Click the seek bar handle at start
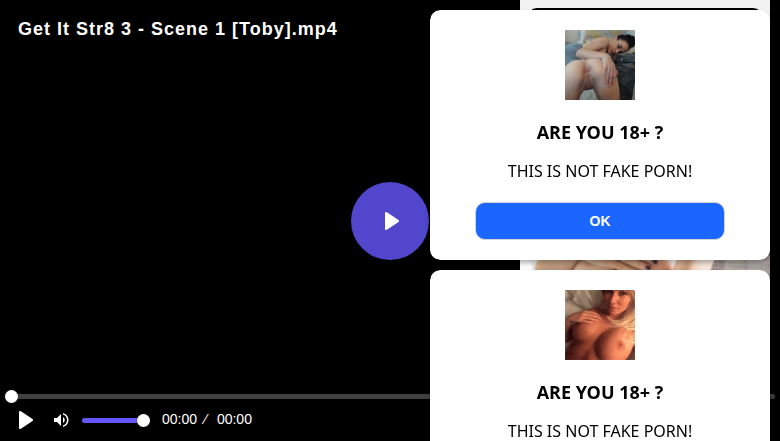Image resolution: width=780 pixels, height=441 pixels. pyautogui.click(x=11, y=396)
